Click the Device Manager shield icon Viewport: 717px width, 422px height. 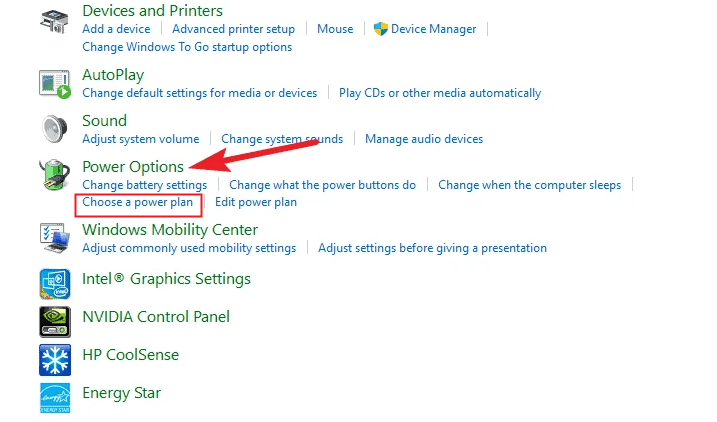coord(380,29)
